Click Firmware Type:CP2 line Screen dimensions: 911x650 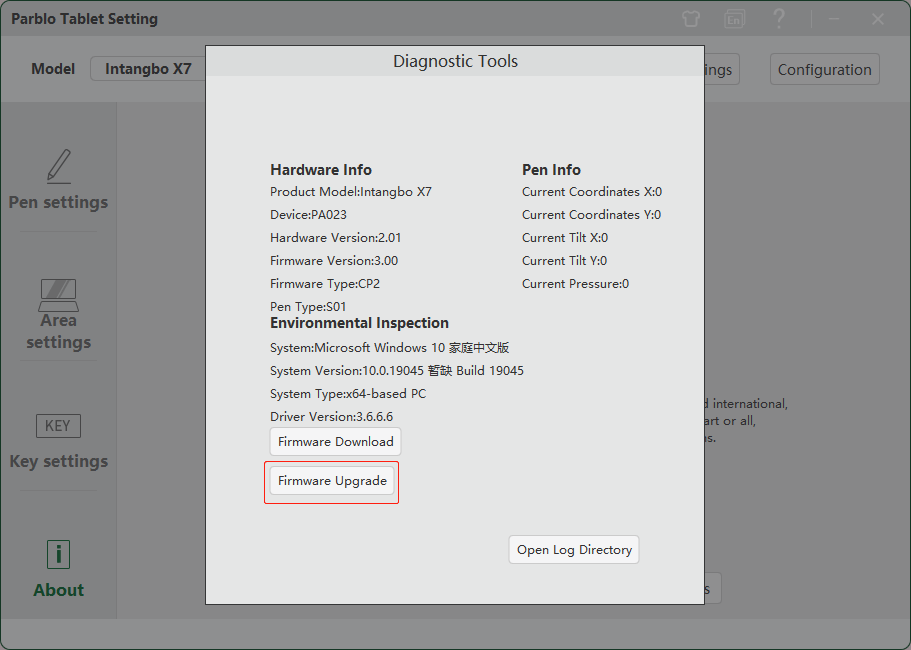click(325, 284)
